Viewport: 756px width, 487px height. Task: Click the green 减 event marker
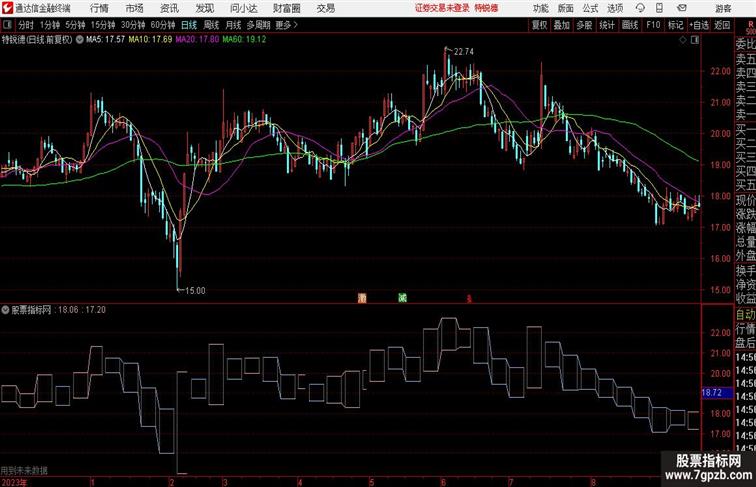tap(402, 298)
